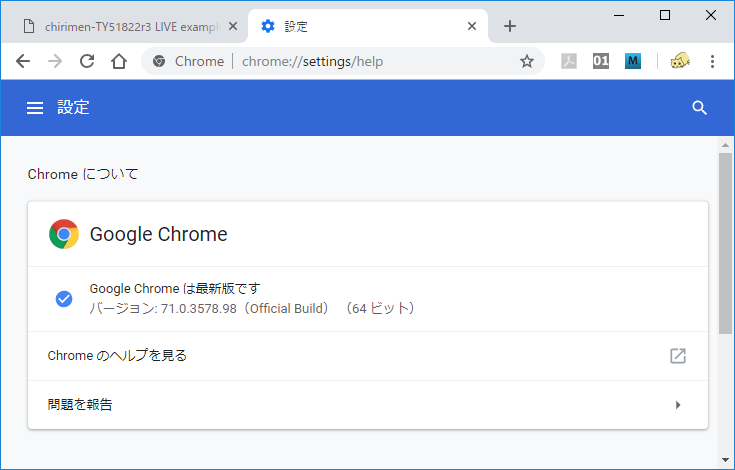Click the blue 'M' extension icon
The image size is (735, 470).
point(633,61)
